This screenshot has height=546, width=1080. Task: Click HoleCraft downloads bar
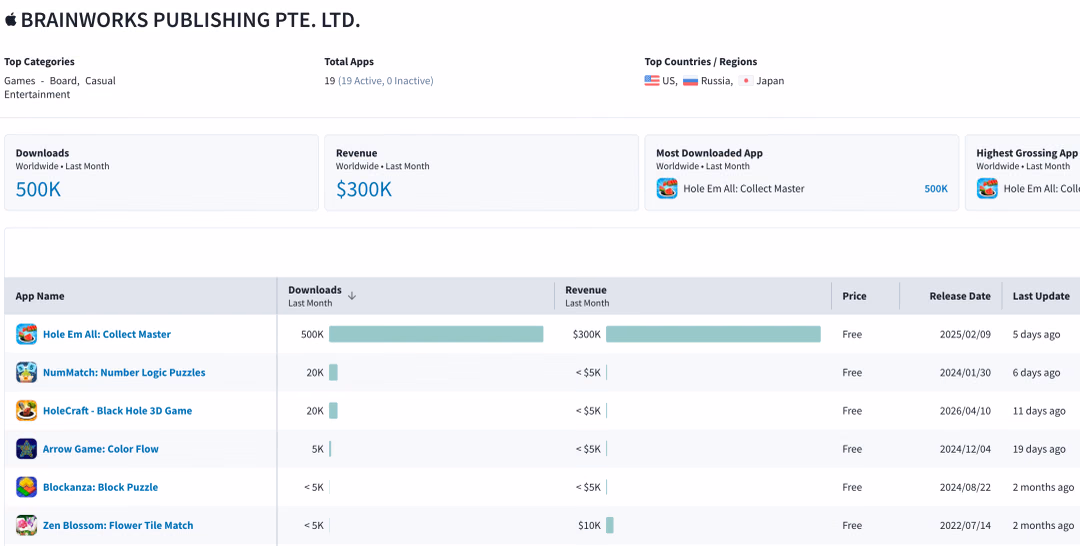pyautogui.click(x=333, y=410)
